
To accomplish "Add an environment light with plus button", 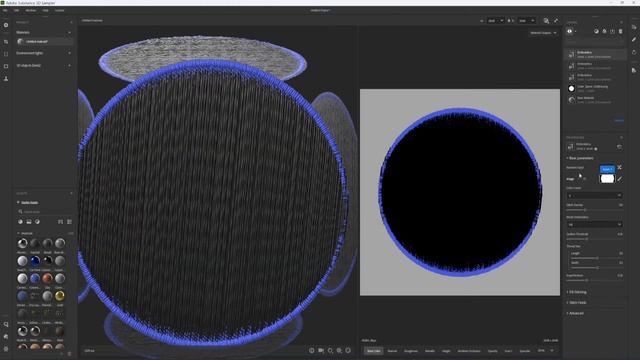I will [x=69, y=53].
